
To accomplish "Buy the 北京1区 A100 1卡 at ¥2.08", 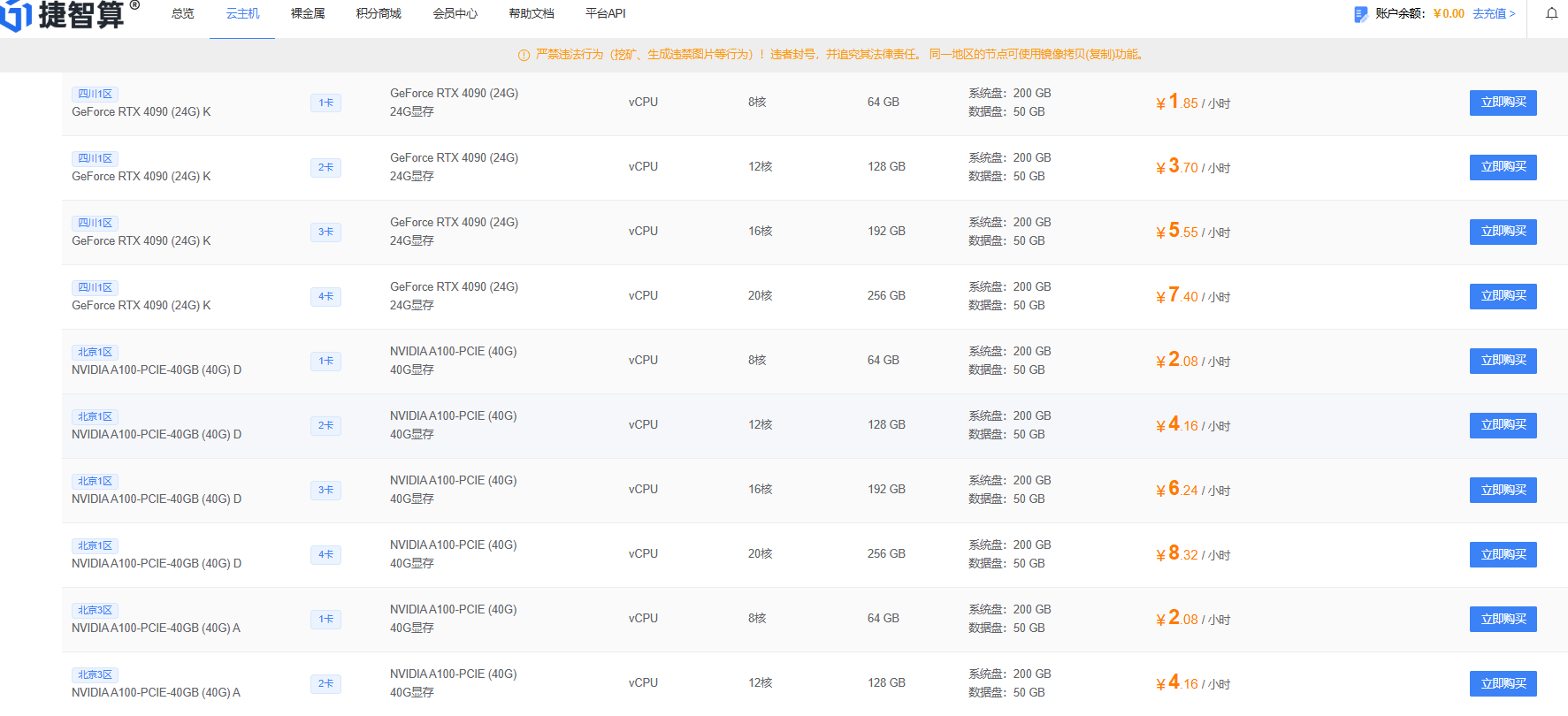I will coord(1503,361).
